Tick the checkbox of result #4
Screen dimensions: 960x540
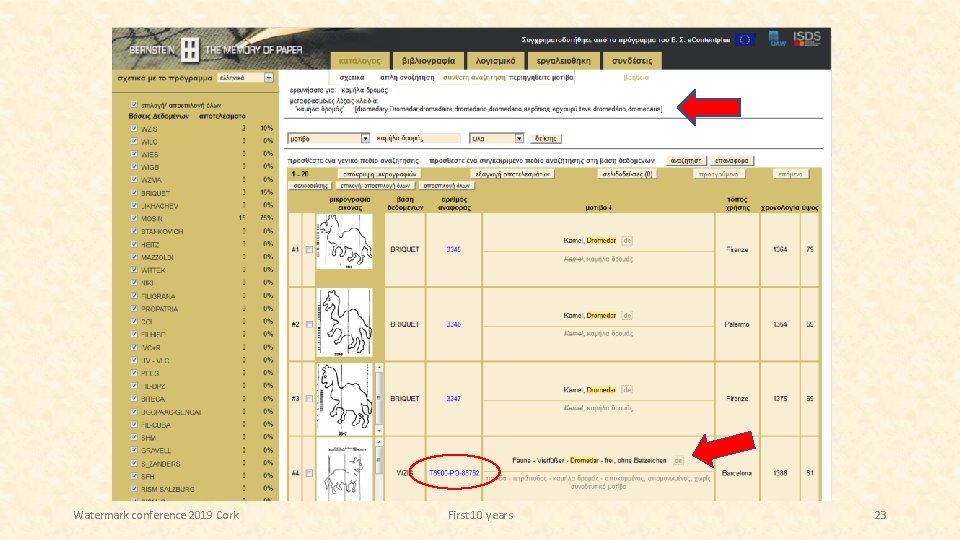pyautogui.click(x=309, y=473)
